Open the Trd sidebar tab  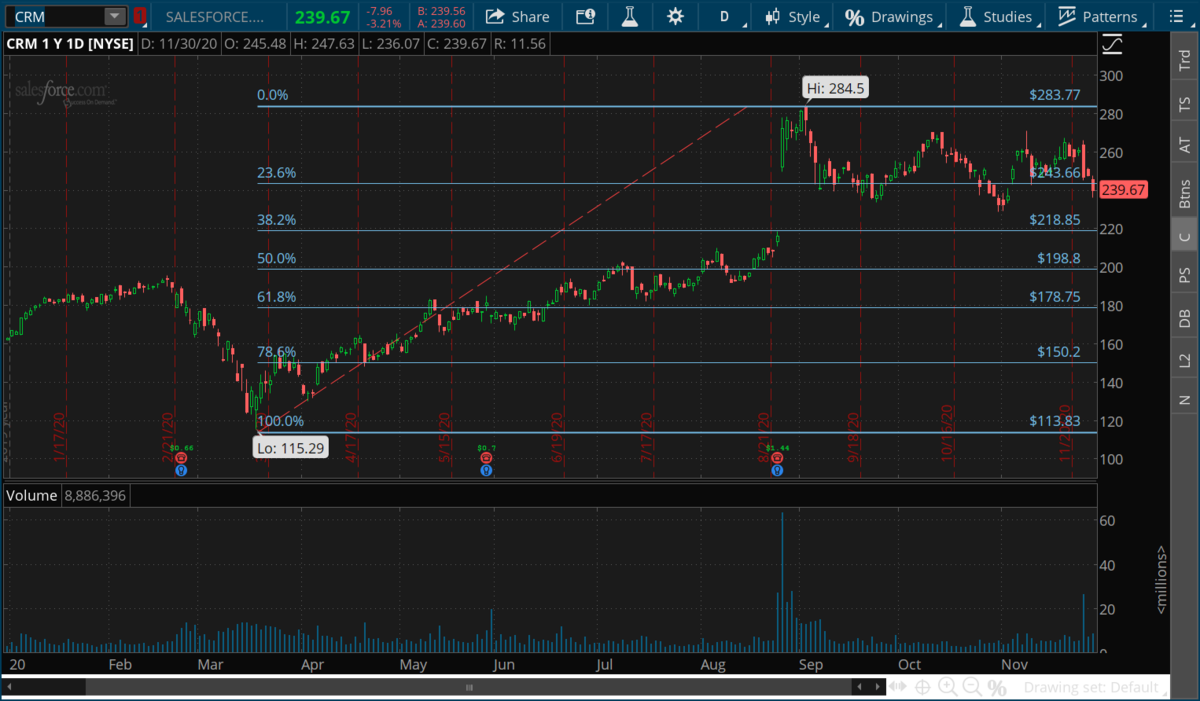(1185, 60)
